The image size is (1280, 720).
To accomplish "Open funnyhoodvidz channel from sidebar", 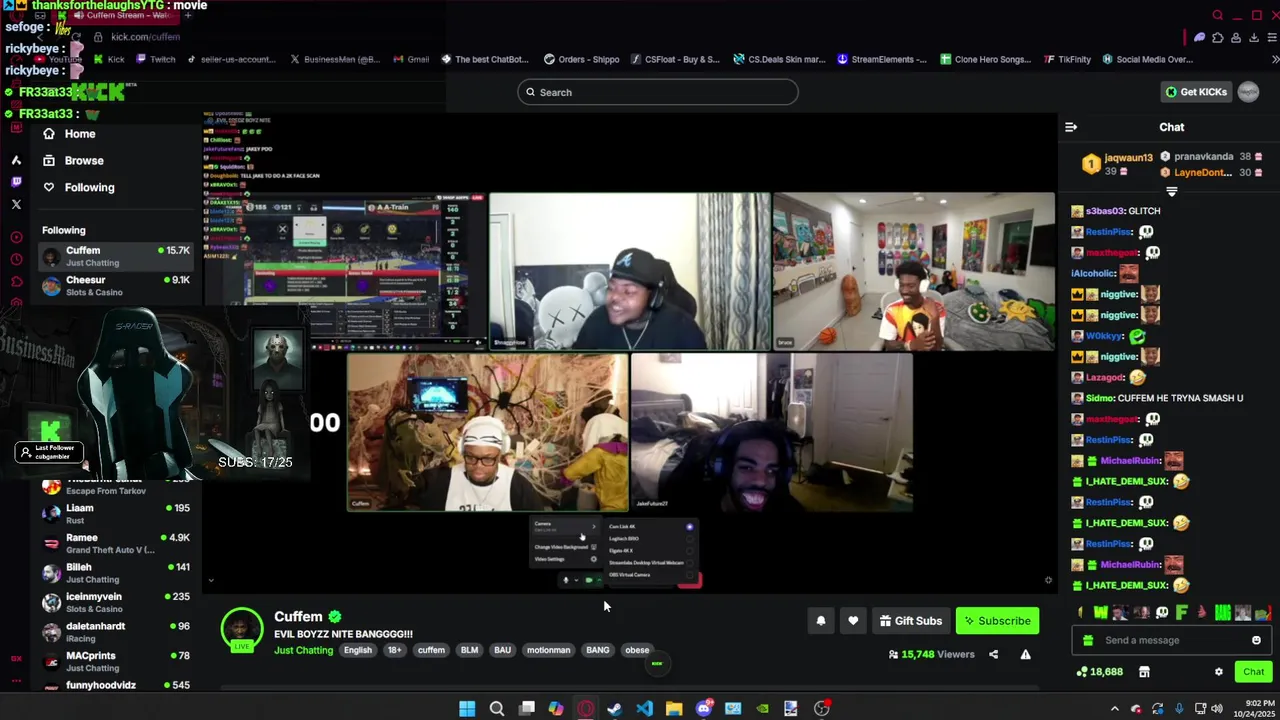I will (116, 686).
